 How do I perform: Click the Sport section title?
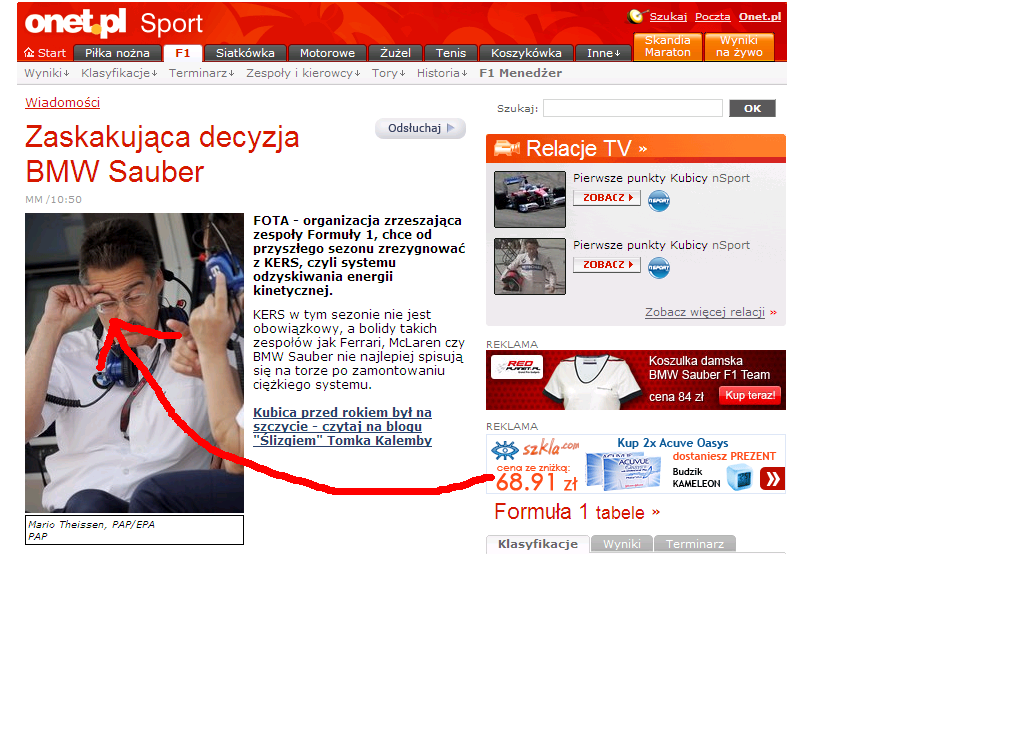pyautogui.click(x=171, y=24)
